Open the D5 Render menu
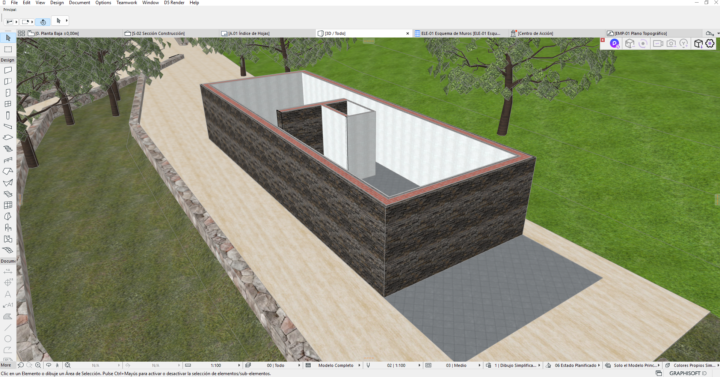 click(174, 3)
